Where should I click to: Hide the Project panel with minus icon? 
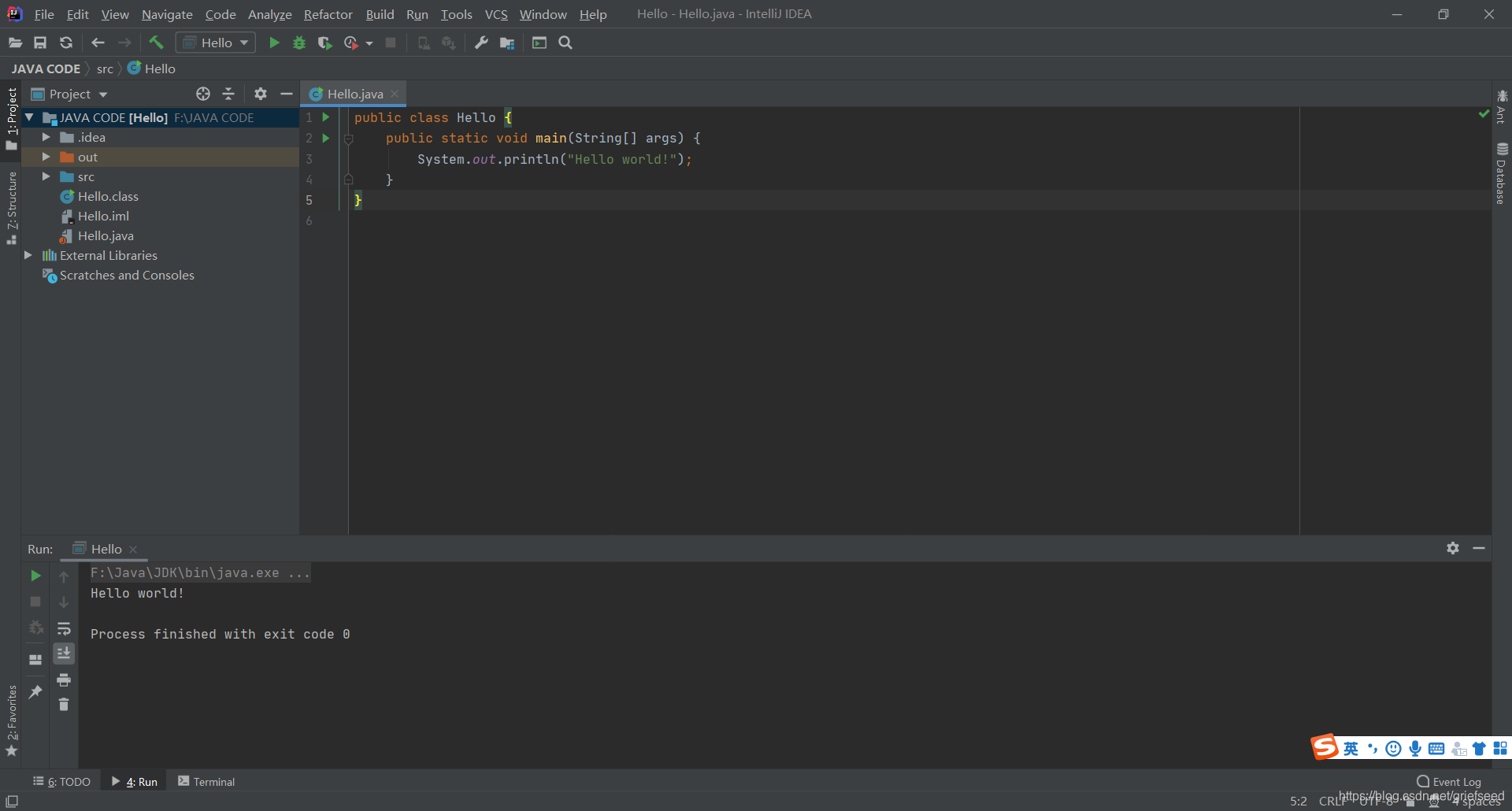(x=287, y=94)
